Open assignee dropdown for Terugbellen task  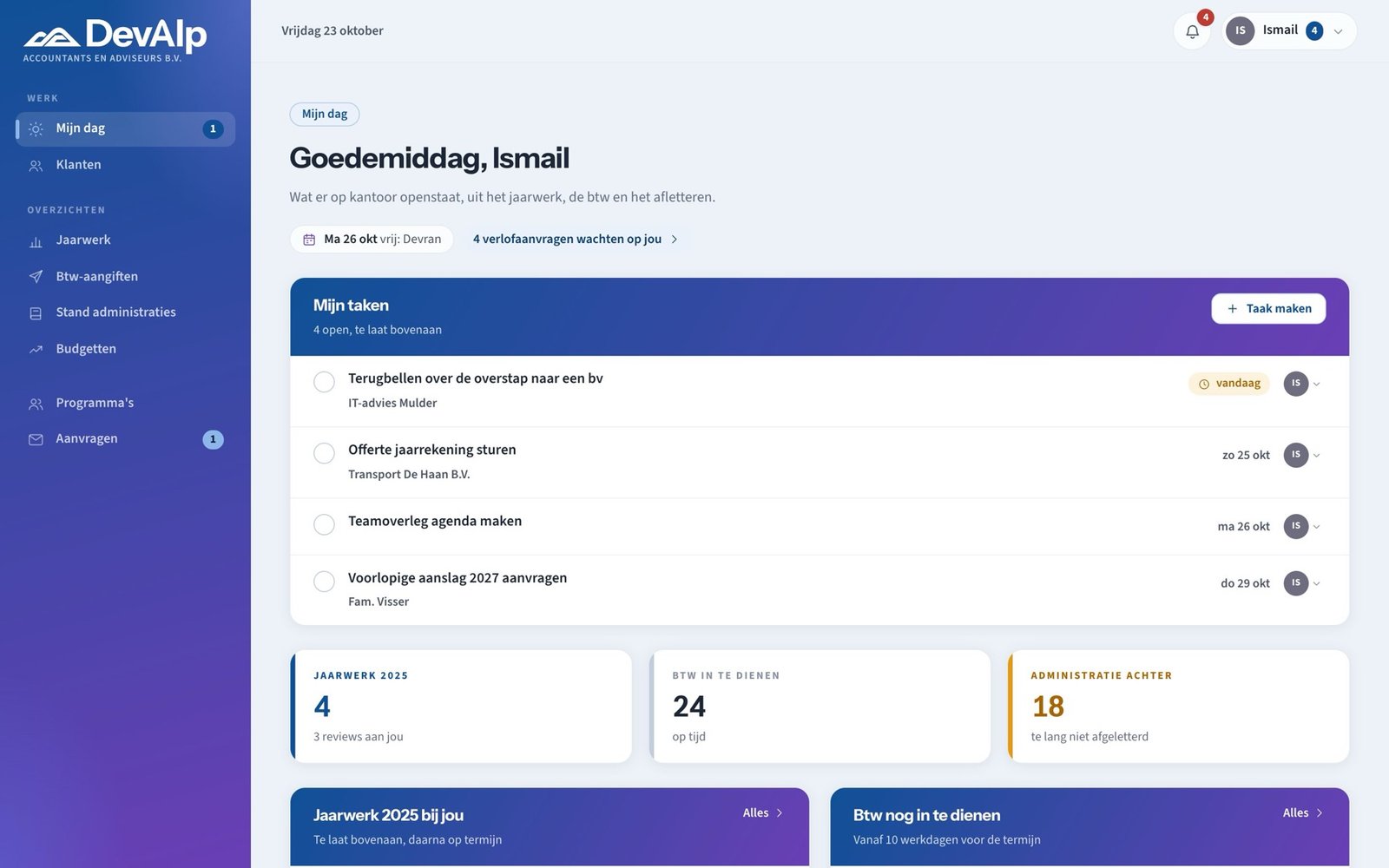click(x=1302, y=384)
